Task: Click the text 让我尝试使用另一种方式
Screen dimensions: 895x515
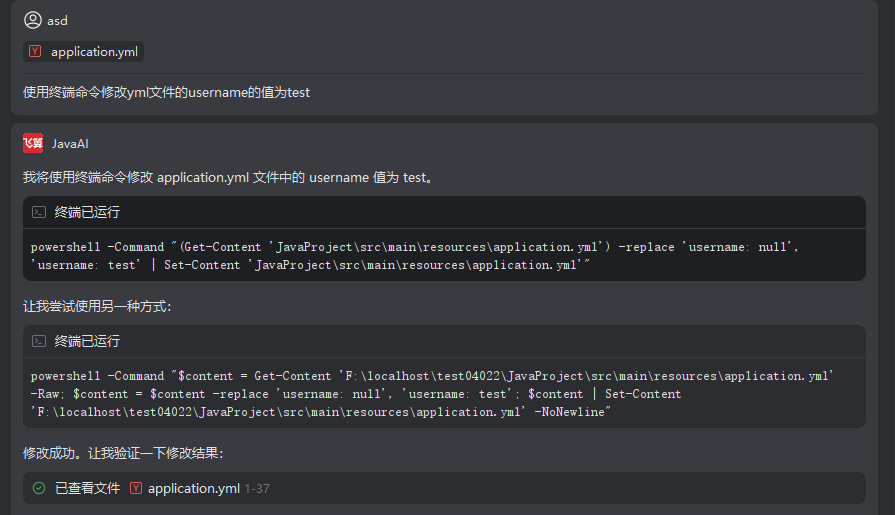Action: pos(97,306)
